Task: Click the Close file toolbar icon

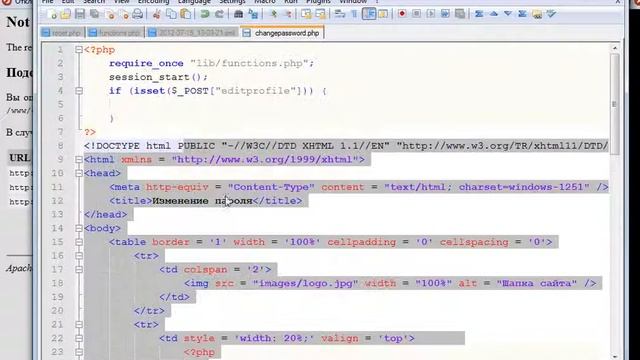Action: tap(109, 14)
